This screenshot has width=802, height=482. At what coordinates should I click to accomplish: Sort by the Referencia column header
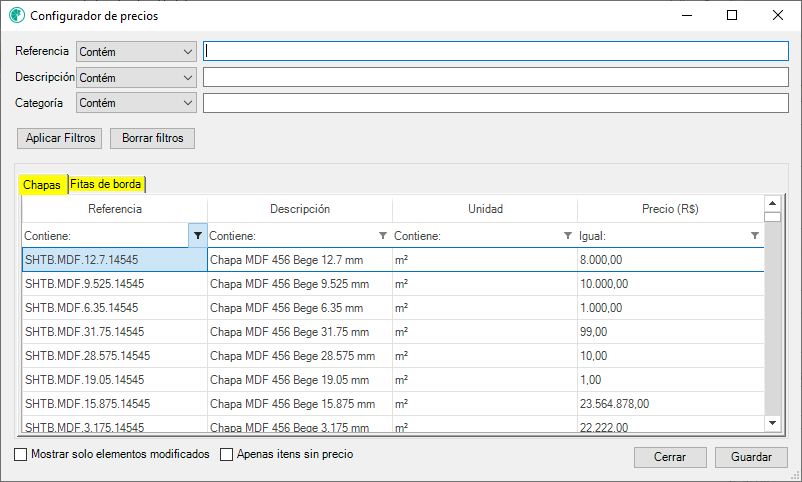(x=115, y=209)
